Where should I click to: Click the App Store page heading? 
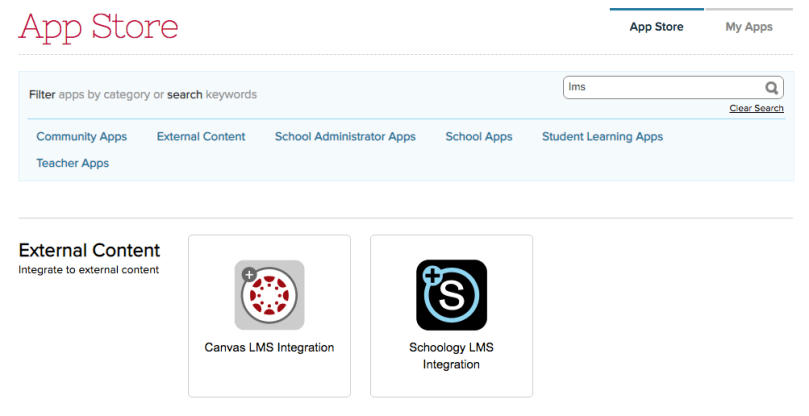99,27
